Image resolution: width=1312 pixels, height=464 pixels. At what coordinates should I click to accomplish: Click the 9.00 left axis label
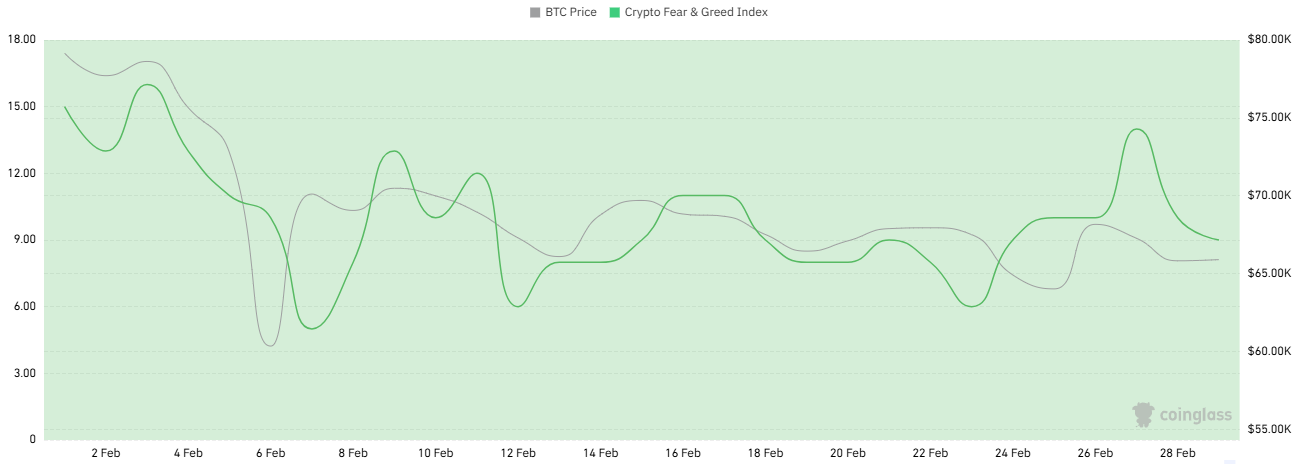click(24, 240)
